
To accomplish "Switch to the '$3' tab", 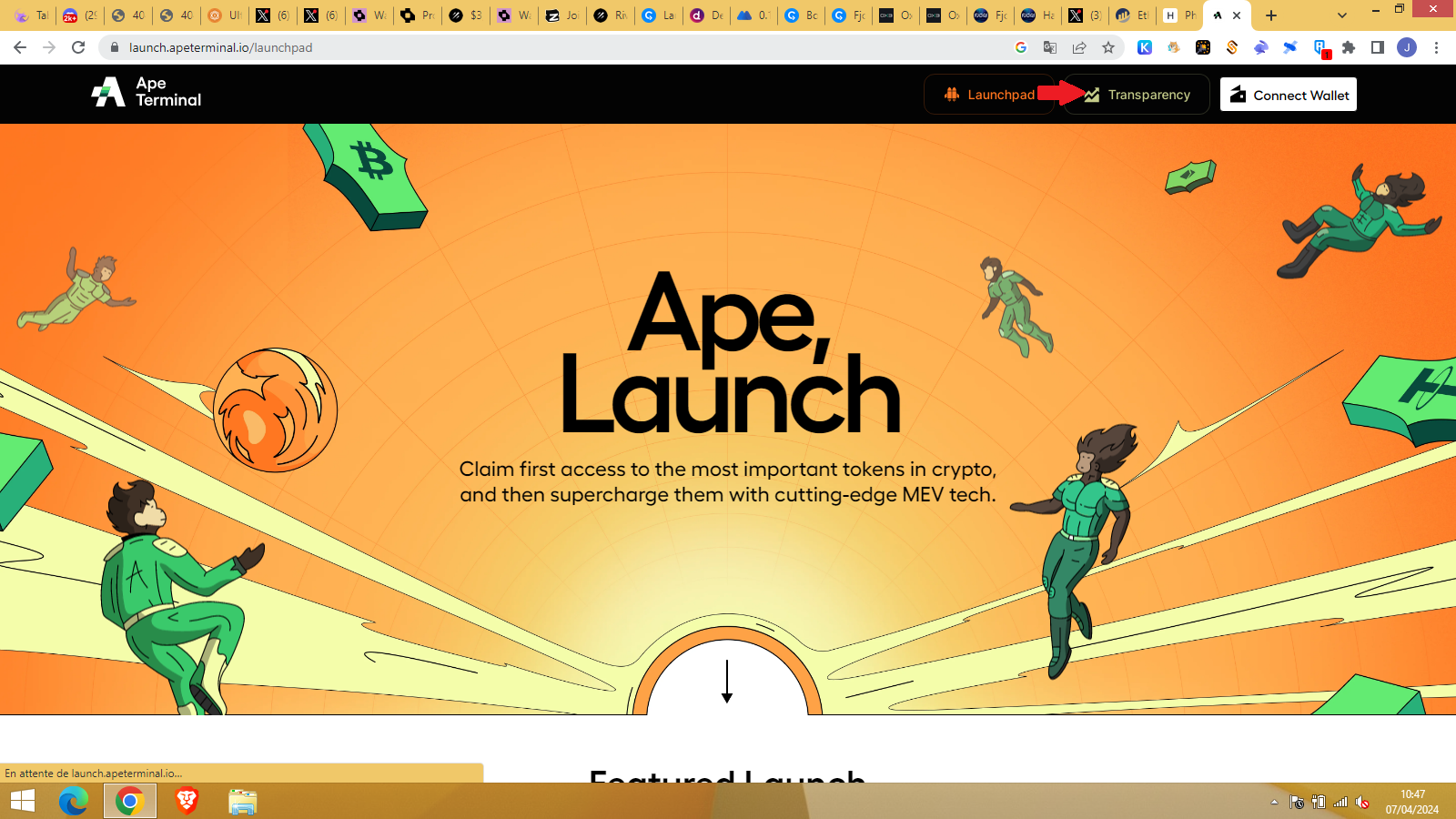I will [x=465, y=15].
